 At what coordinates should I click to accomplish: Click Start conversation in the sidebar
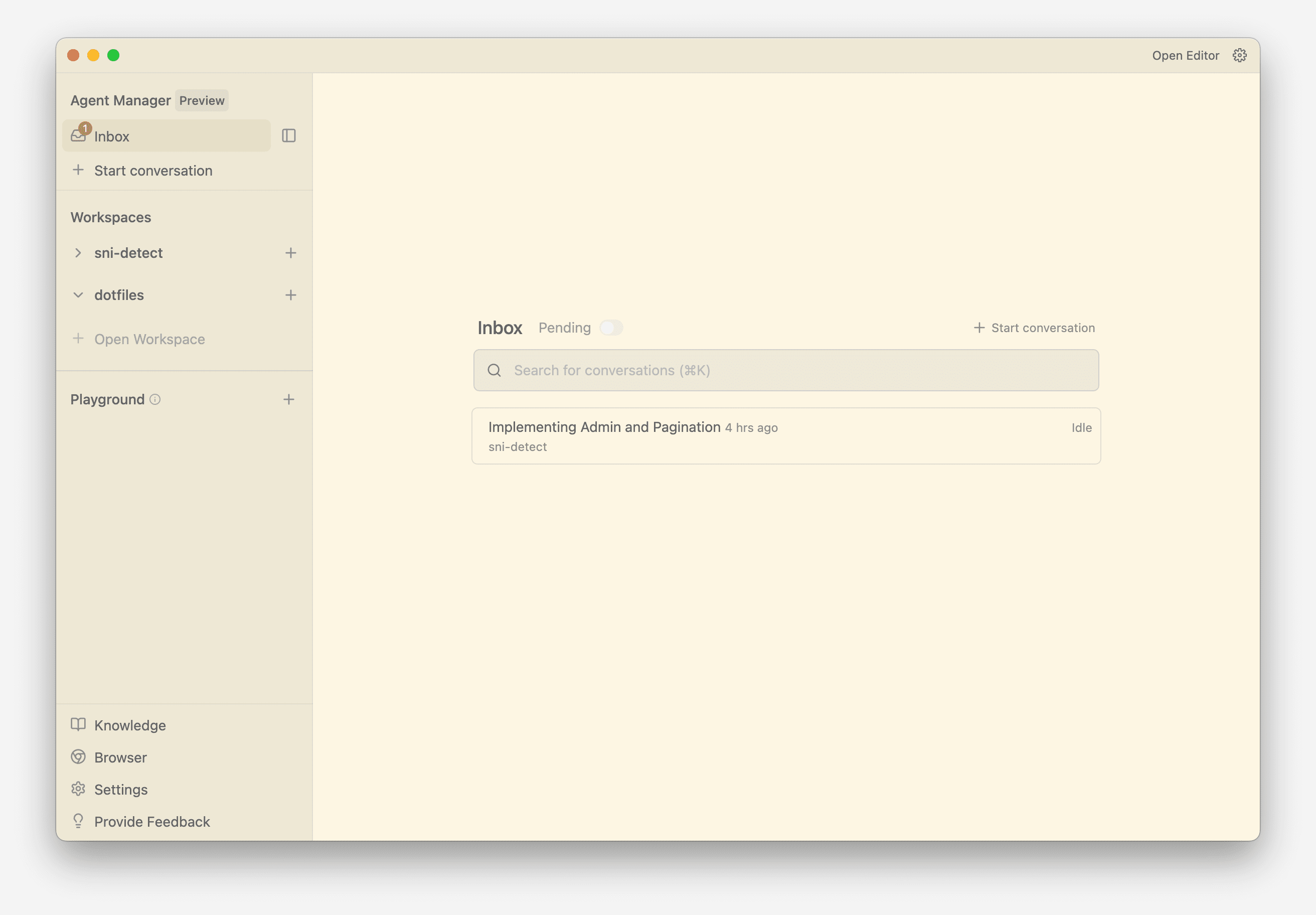152,170
